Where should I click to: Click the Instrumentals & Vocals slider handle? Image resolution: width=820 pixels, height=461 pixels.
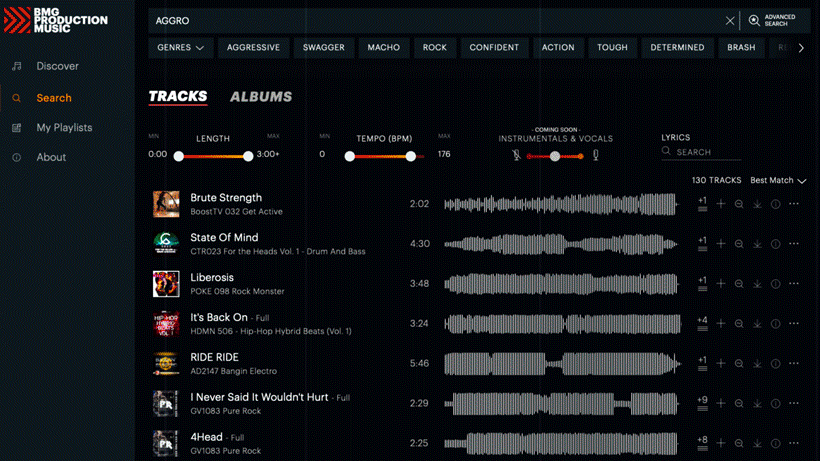(x=555, y=156)
